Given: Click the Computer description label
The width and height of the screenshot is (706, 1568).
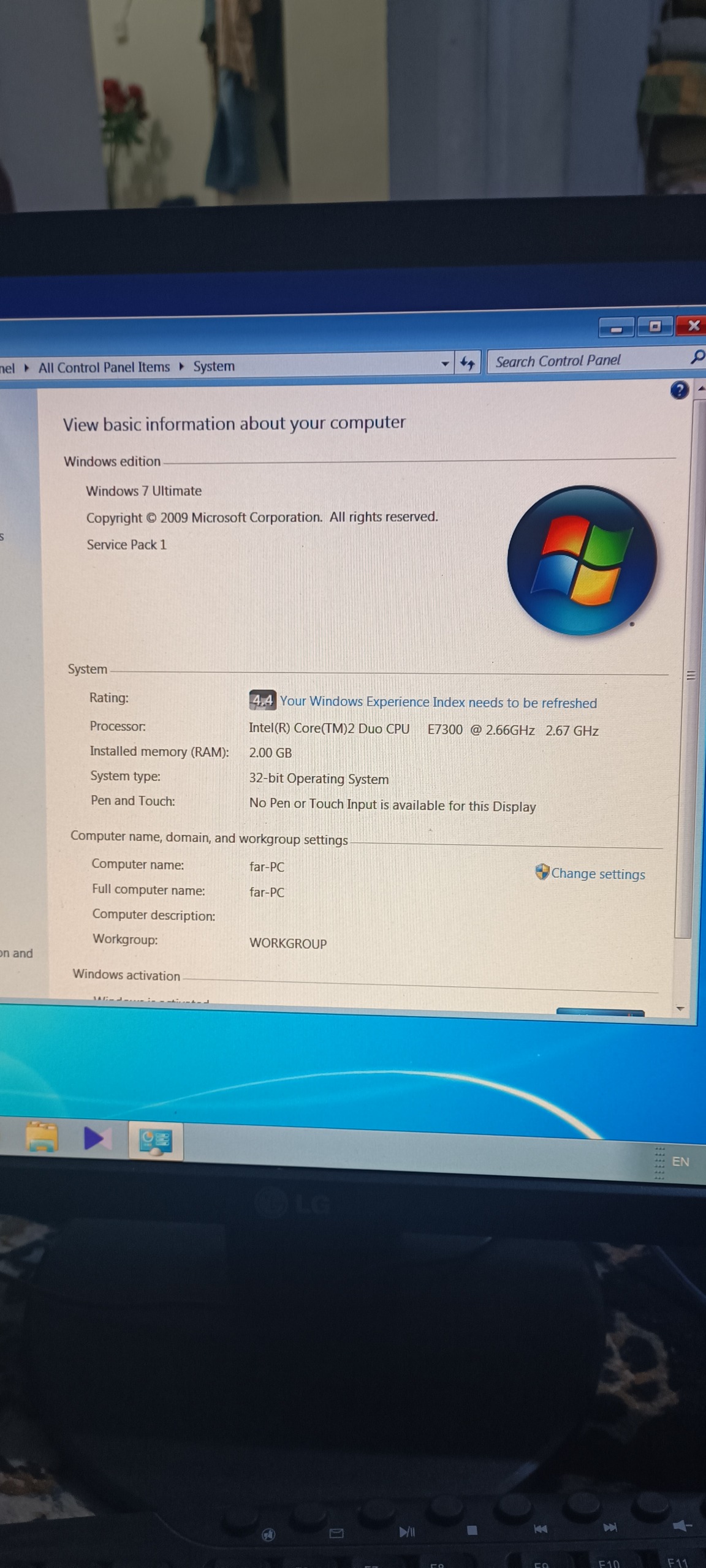Looking at the screenshot, I should [154, 915].
